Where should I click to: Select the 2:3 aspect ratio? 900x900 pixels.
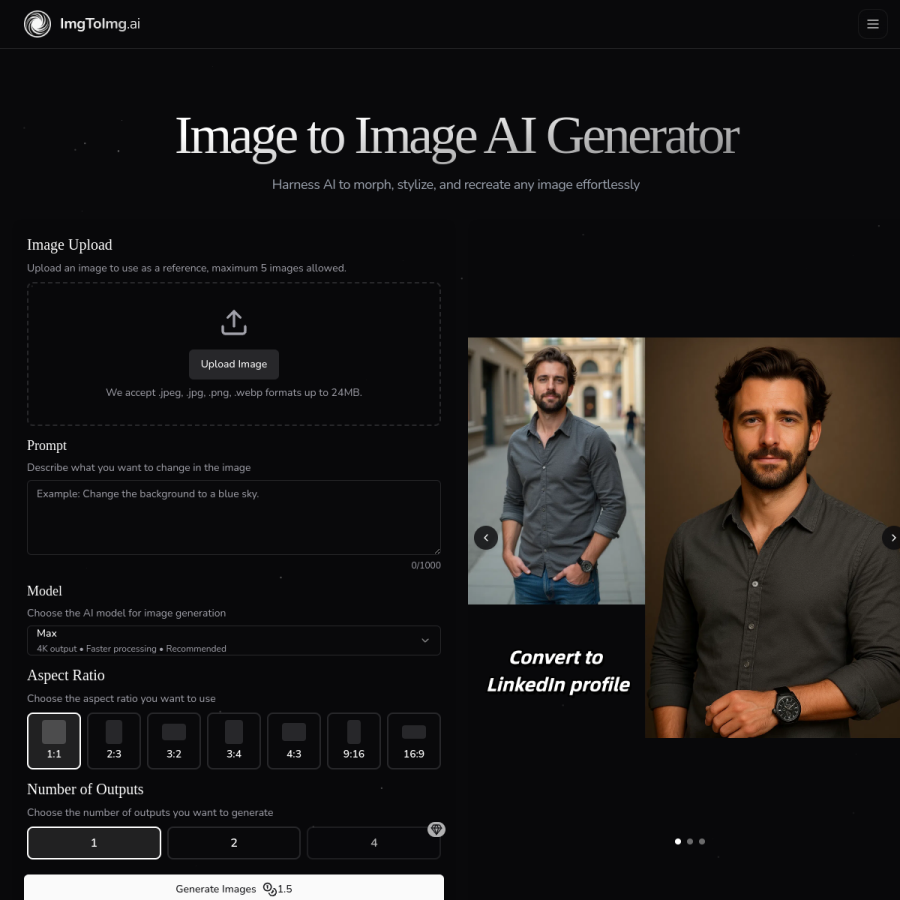point(114,740)
